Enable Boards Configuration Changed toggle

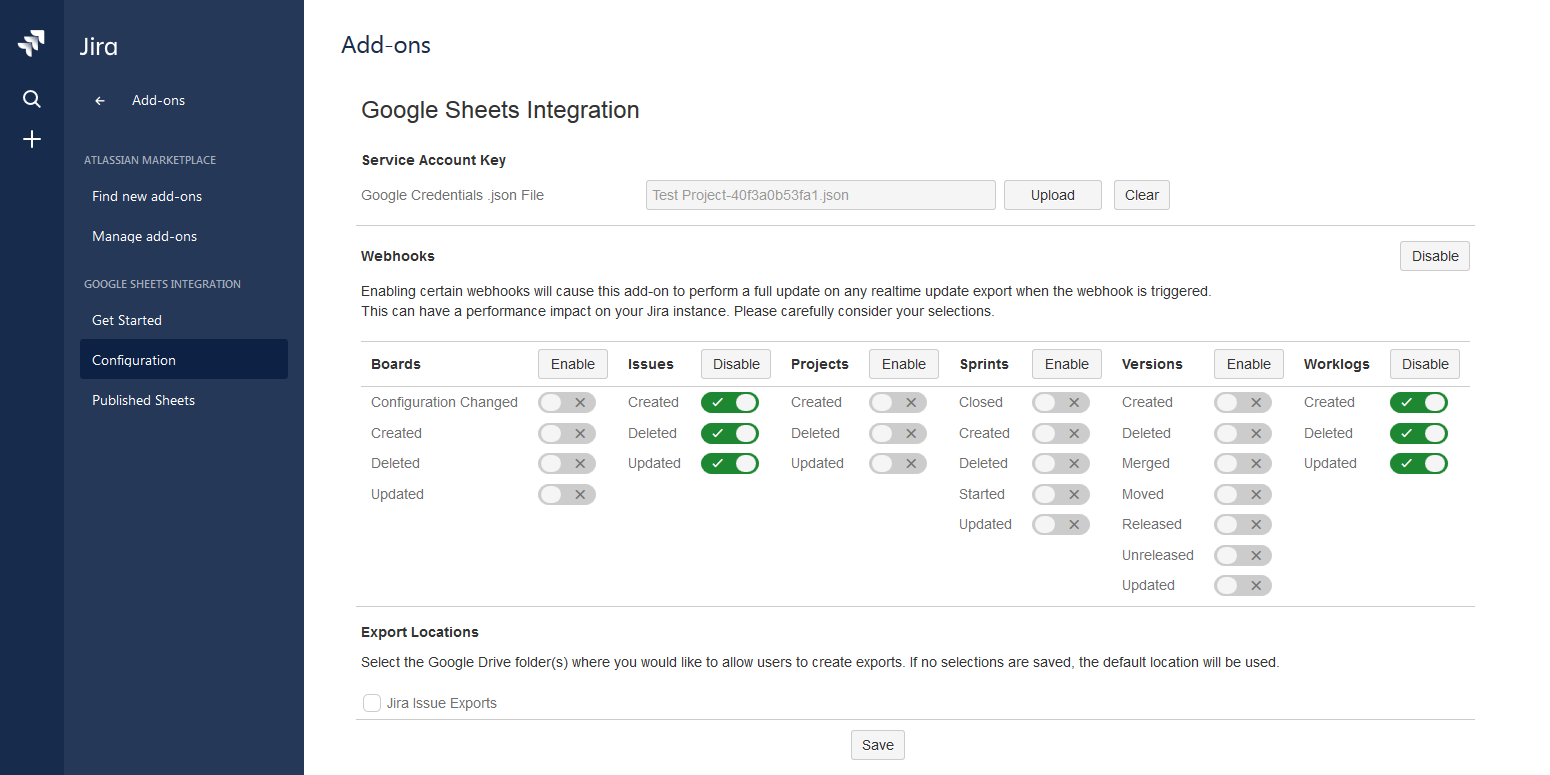tap(567, 403)
